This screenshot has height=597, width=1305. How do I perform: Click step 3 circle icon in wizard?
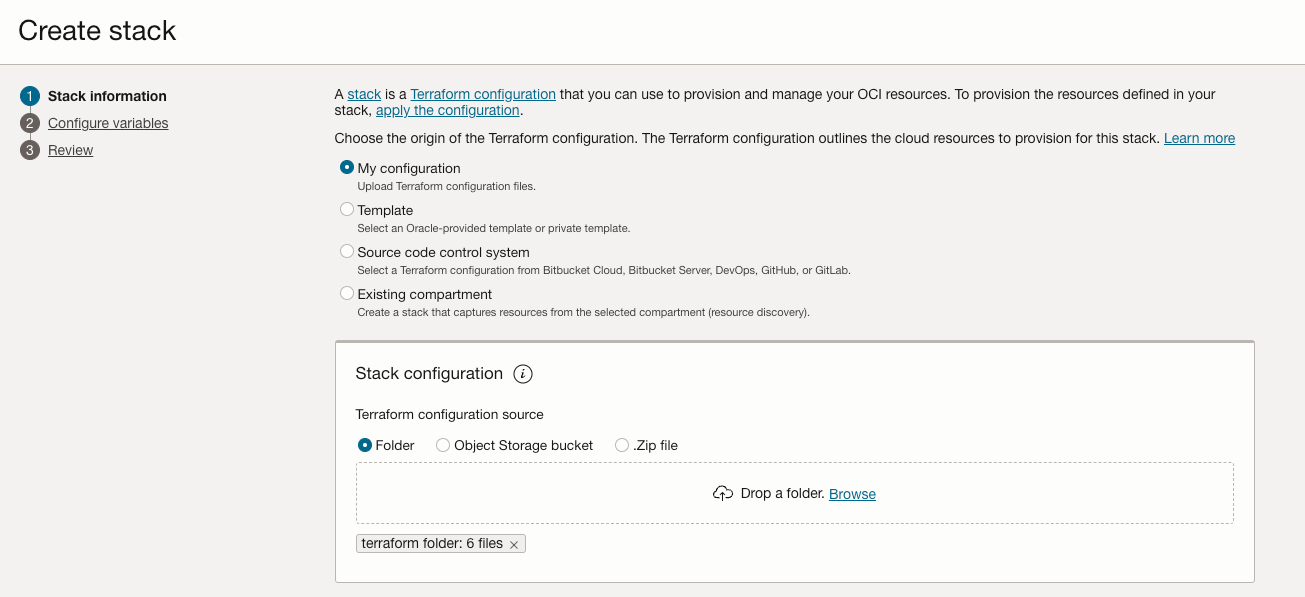30,150
